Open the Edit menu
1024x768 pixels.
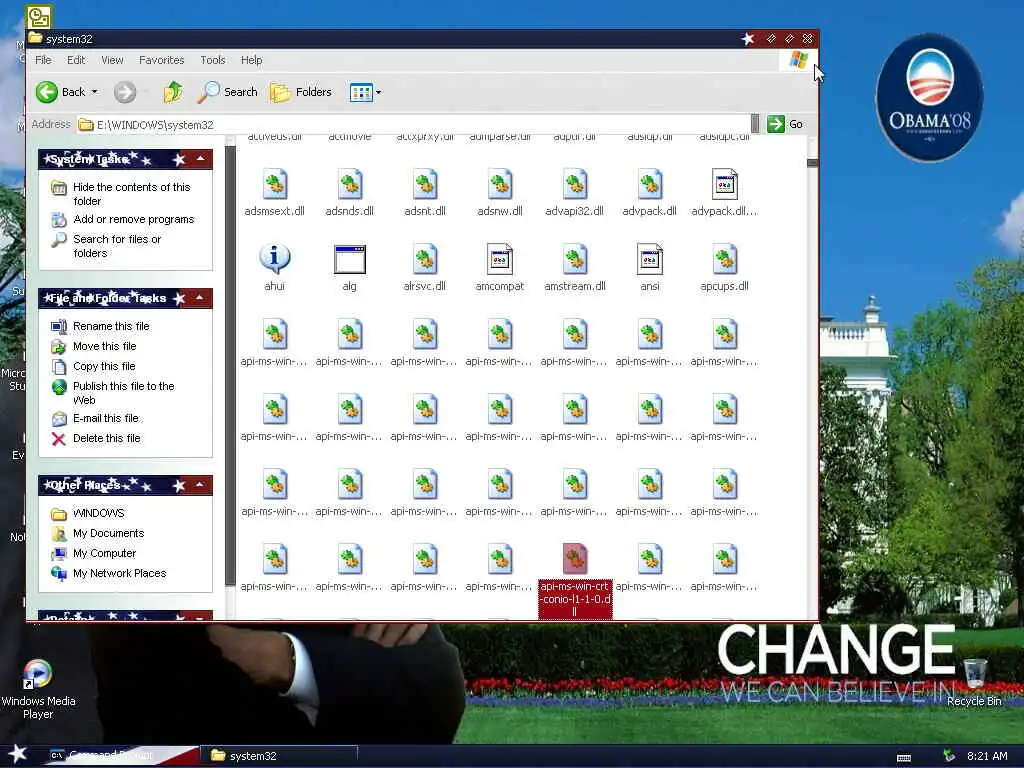click(76, 60)
